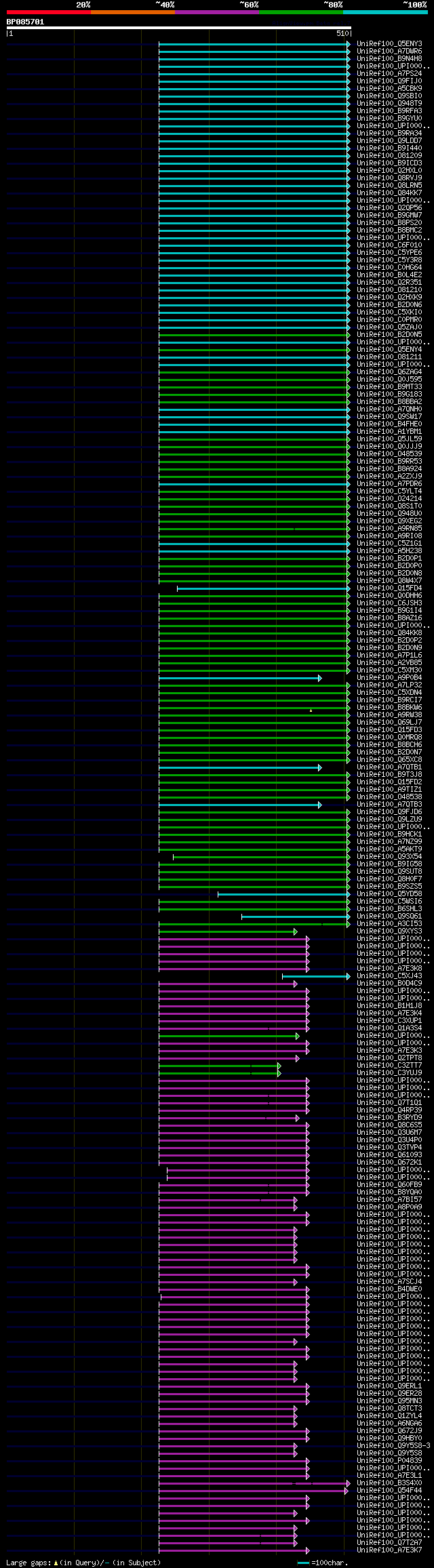Open hit UniRef100_A7PS24
434x1568 pixels.
(389, 74)
